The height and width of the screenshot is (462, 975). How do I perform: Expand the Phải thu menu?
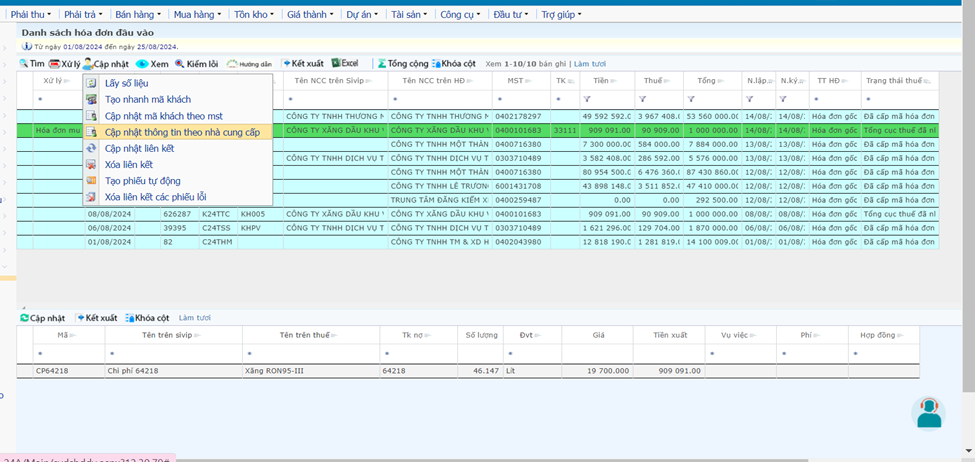coord(32,15)
